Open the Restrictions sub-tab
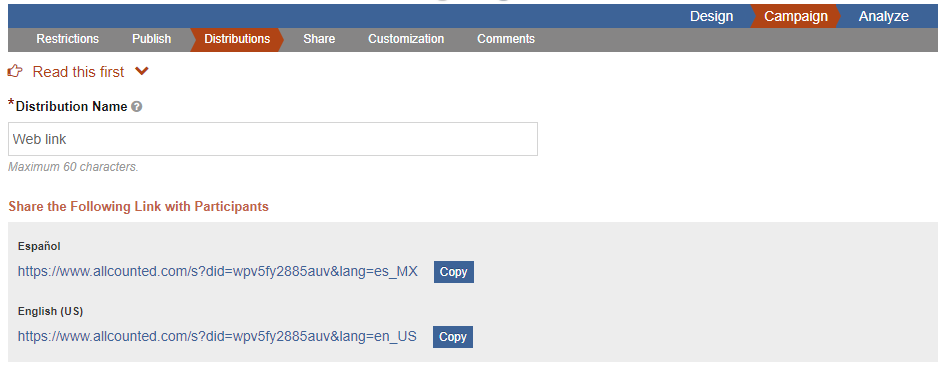The height and width of the screenshot is (370, 945). pyautogui.click(x=68, y=39)
